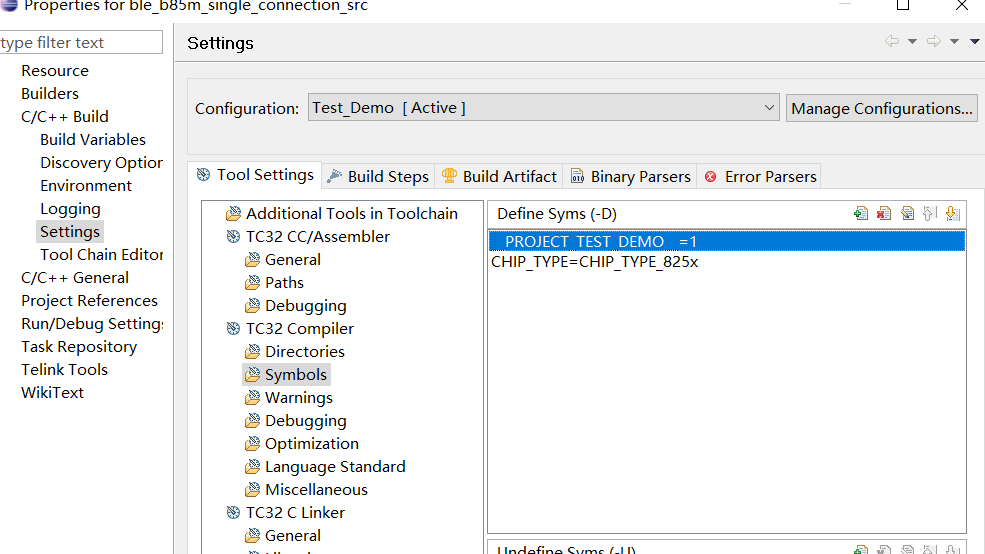Select the CHIP_TYPE=CHIP_TYPE_825x symbol entry

tap(594, 262)
